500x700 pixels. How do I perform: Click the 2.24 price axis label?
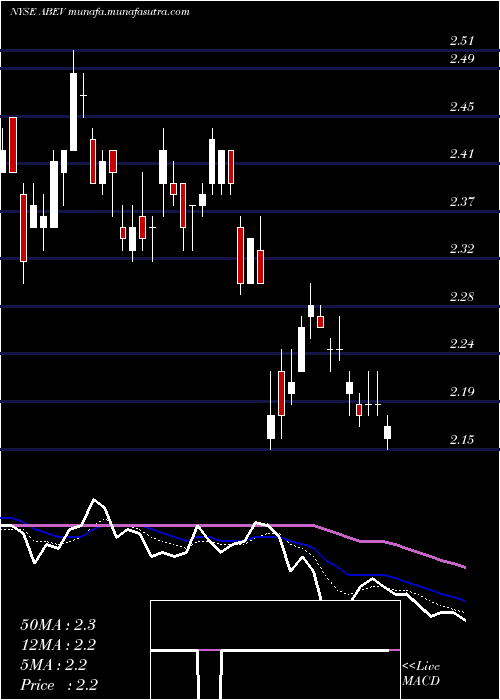click(462, 344)
